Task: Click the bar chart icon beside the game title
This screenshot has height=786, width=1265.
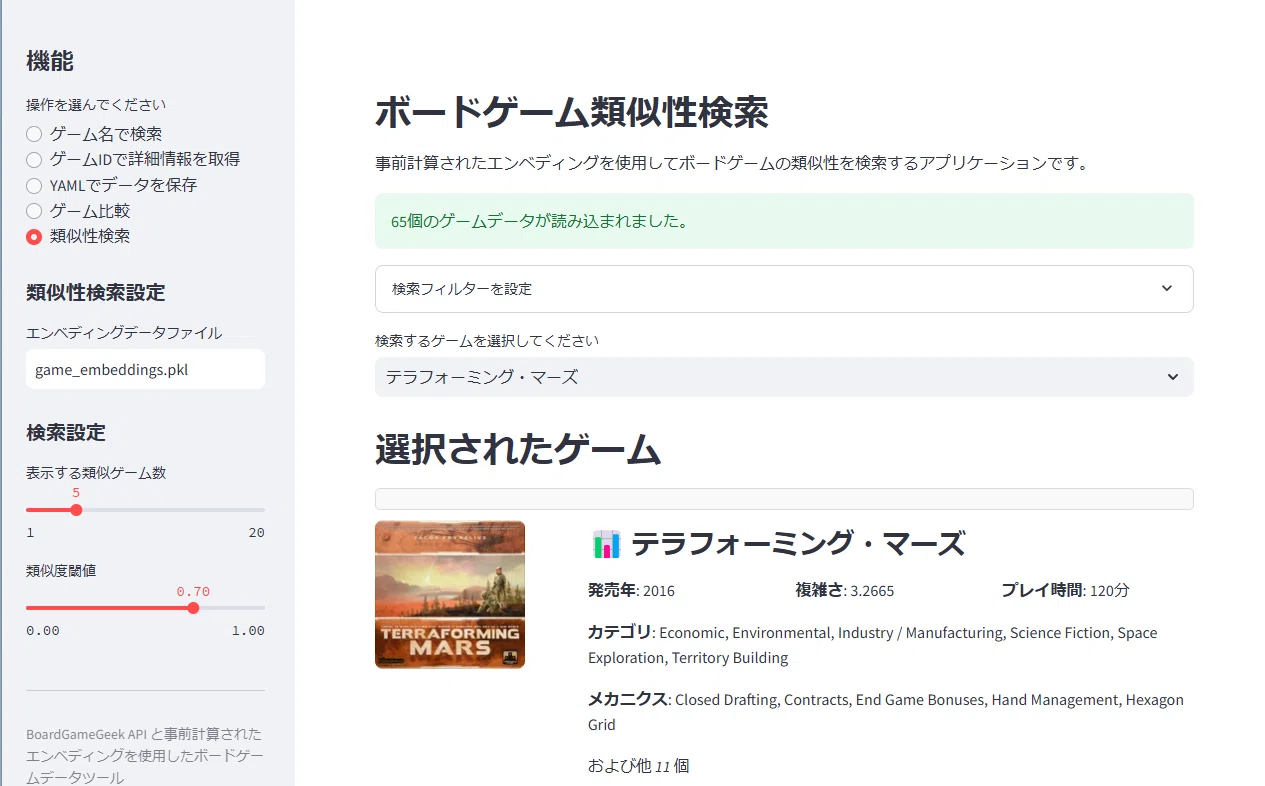Action: (606, 544)
